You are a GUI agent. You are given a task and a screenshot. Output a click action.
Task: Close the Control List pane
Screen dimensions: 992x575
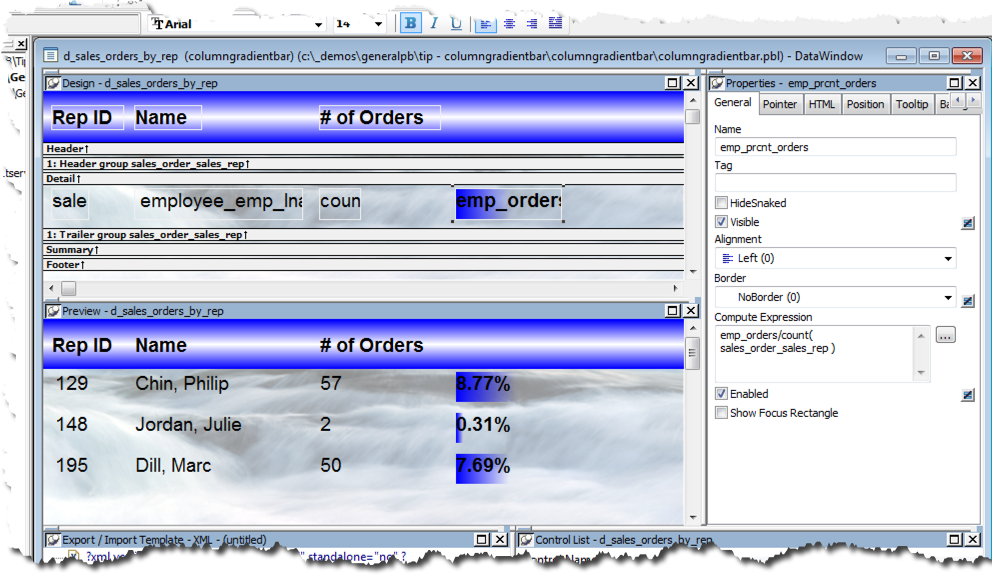coord(973,540)
